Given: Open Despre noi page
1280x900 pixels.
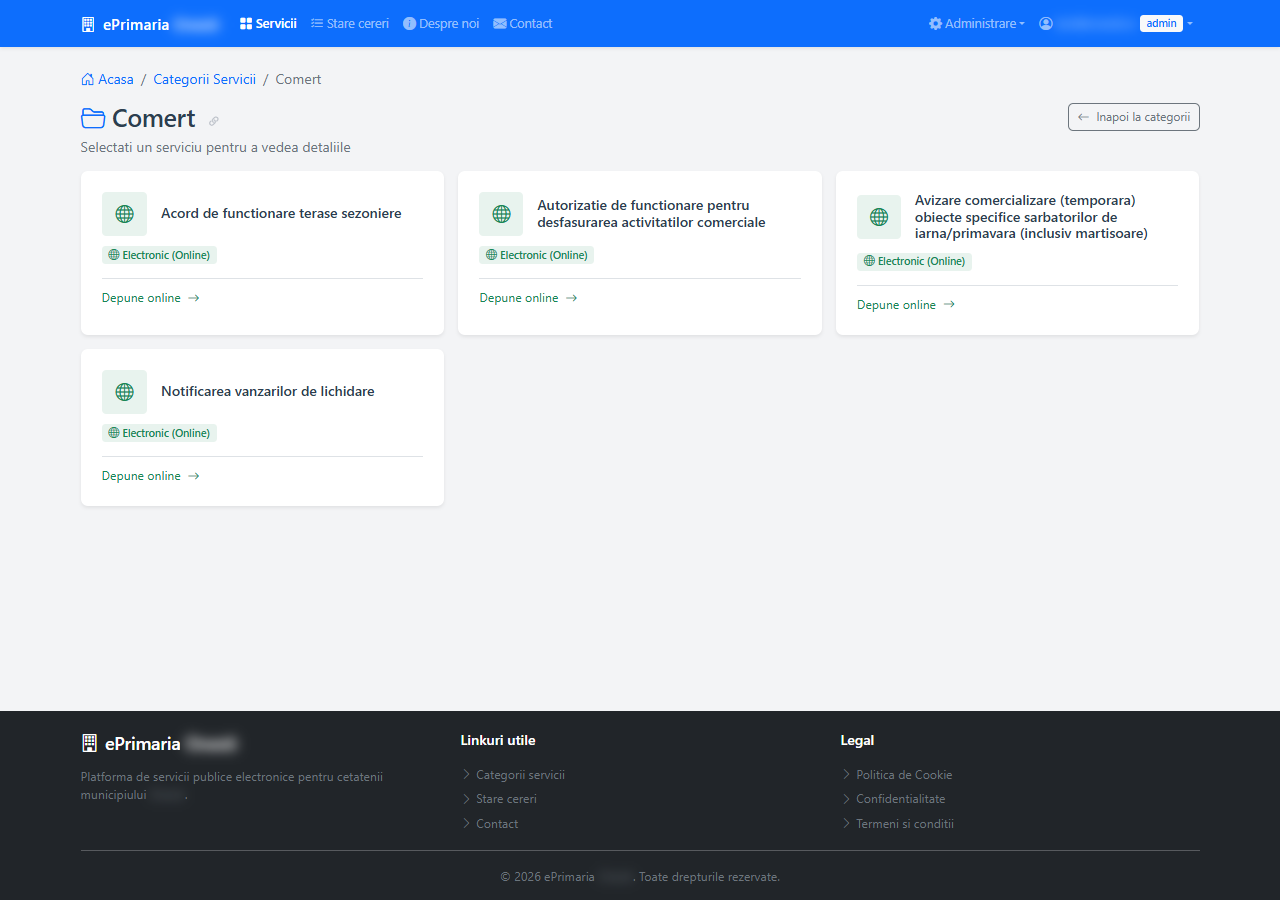Looking at the screenshot, I should [441, 23].
